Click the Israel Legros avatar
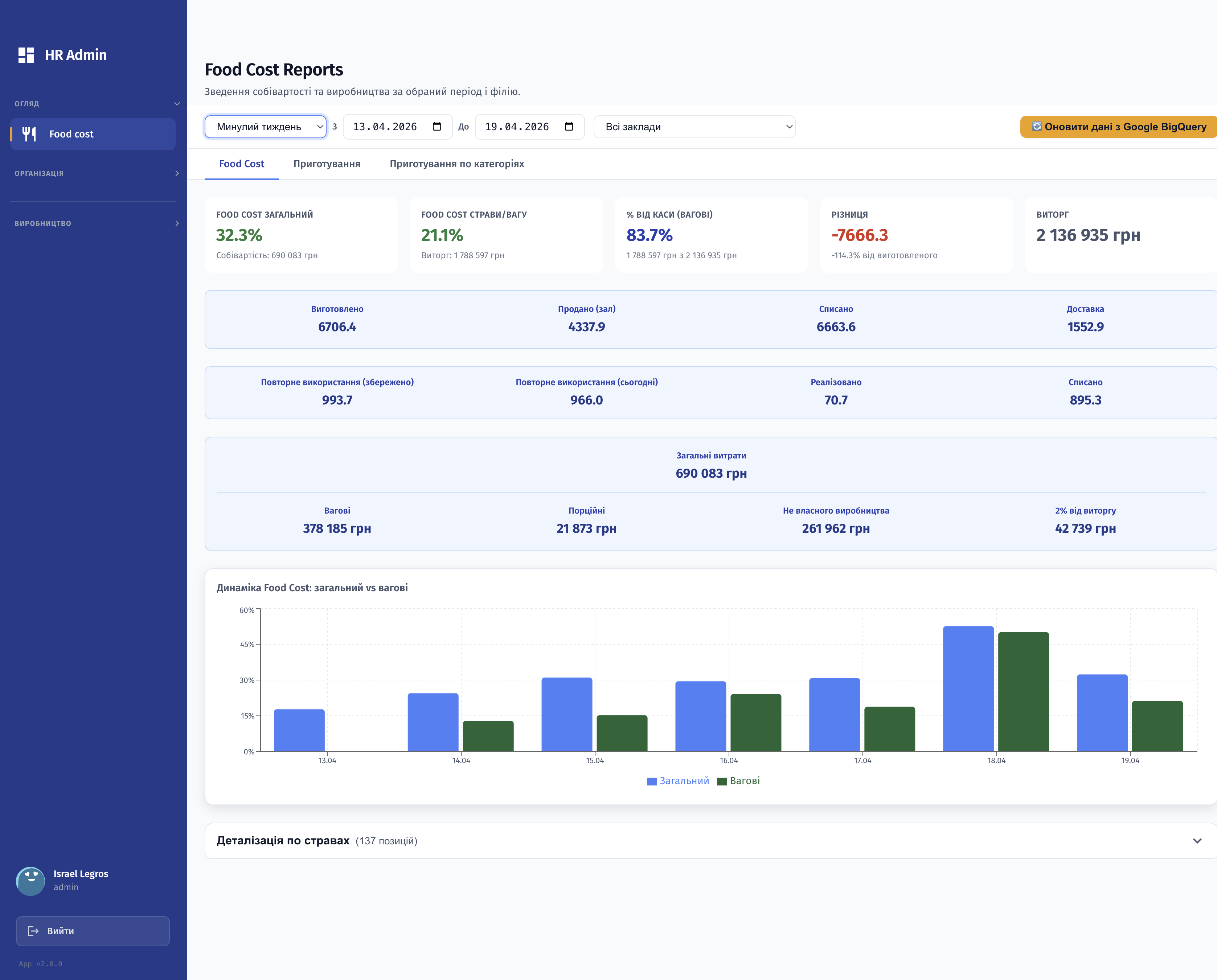 [30, 881]
